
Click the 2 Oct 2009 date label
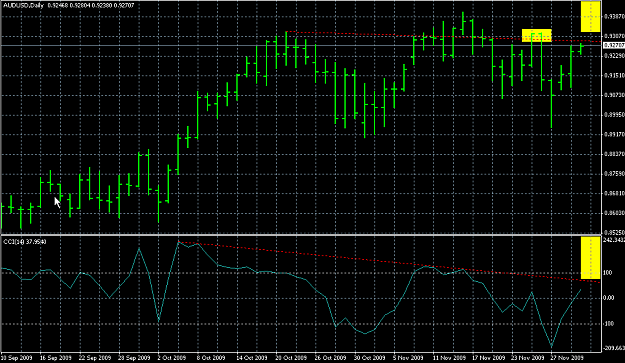172,358
